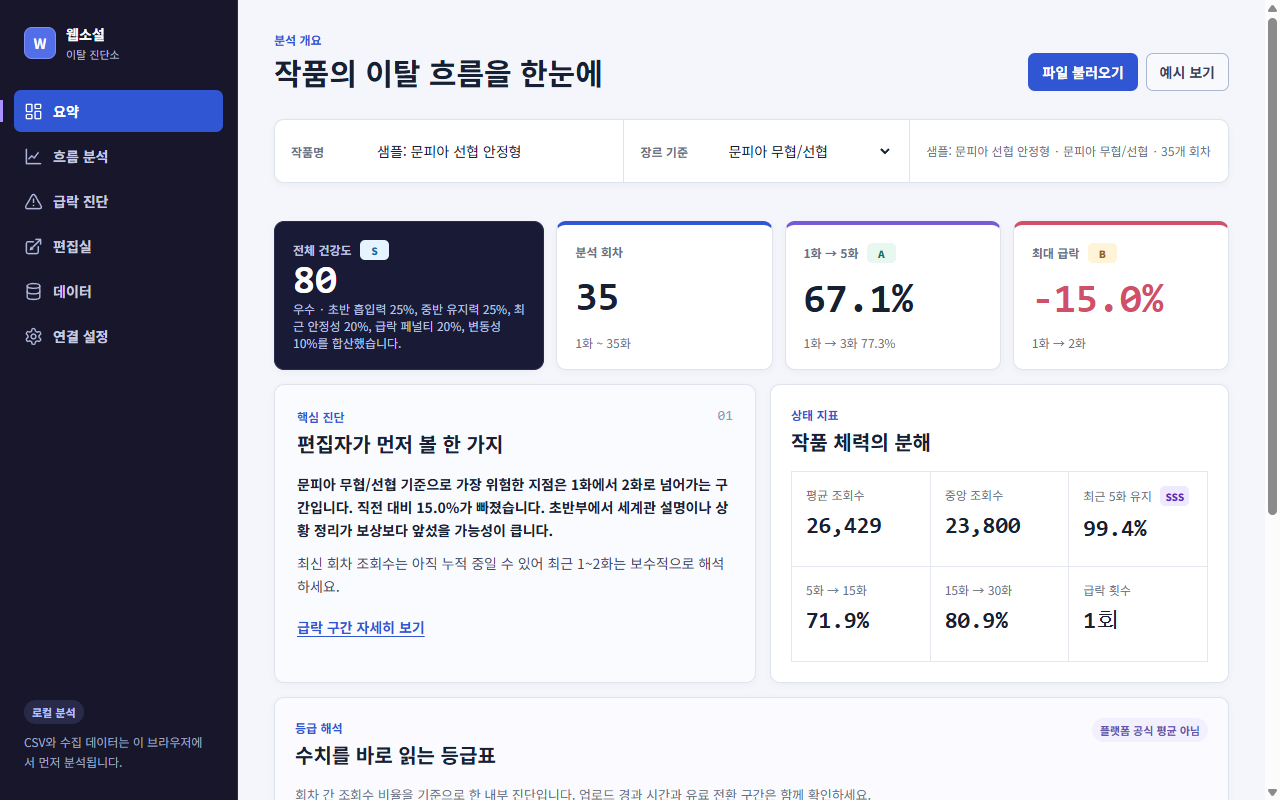Click the heading 작품의 이탈 흐름을 한눈에
Image resolution: width=1280 pixels, height=800 pixels.
tap(438, 73)
